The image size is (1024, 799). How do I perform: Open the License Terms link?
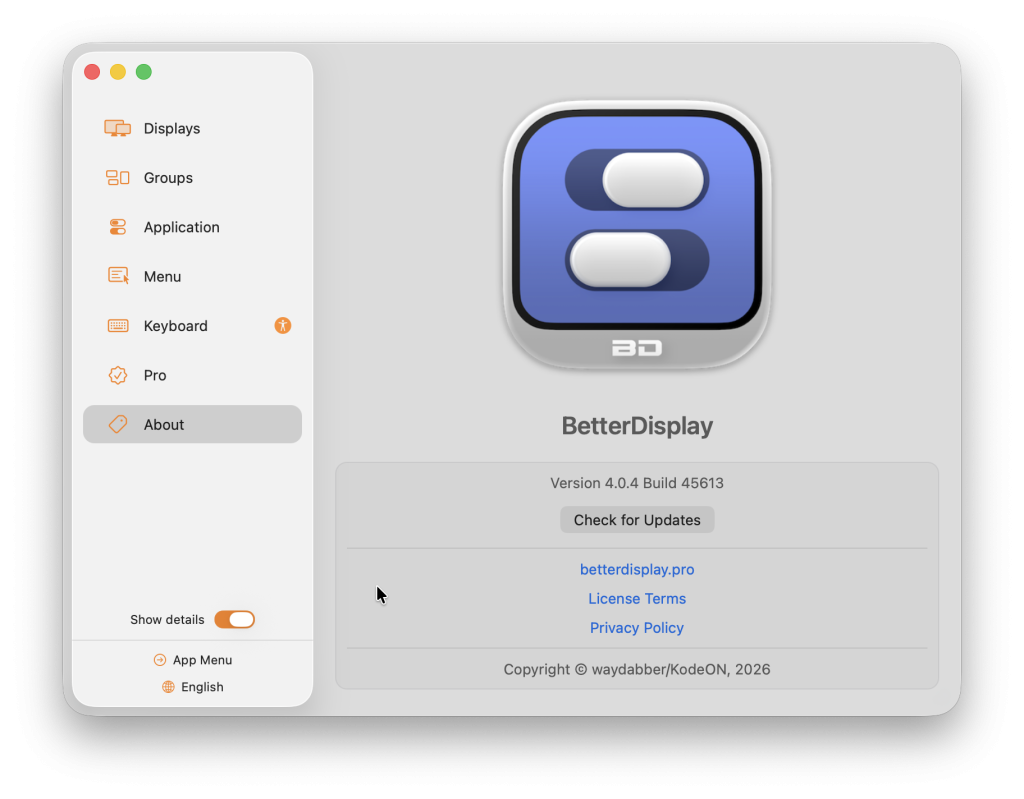coord(637,599)
